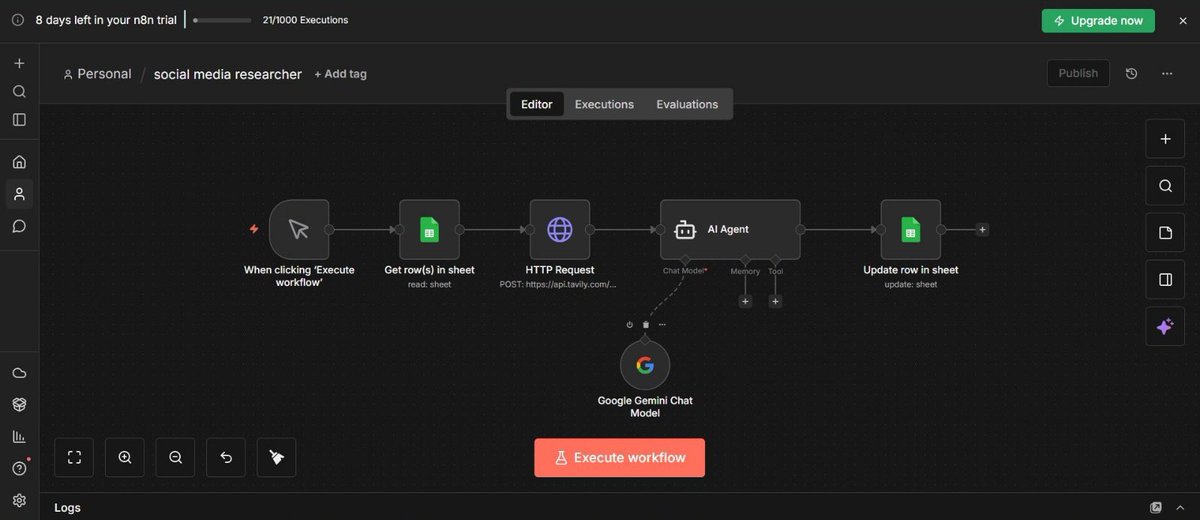Click the 'POST: https://api.tavily.com/...' subtitle

coord(559,285)
